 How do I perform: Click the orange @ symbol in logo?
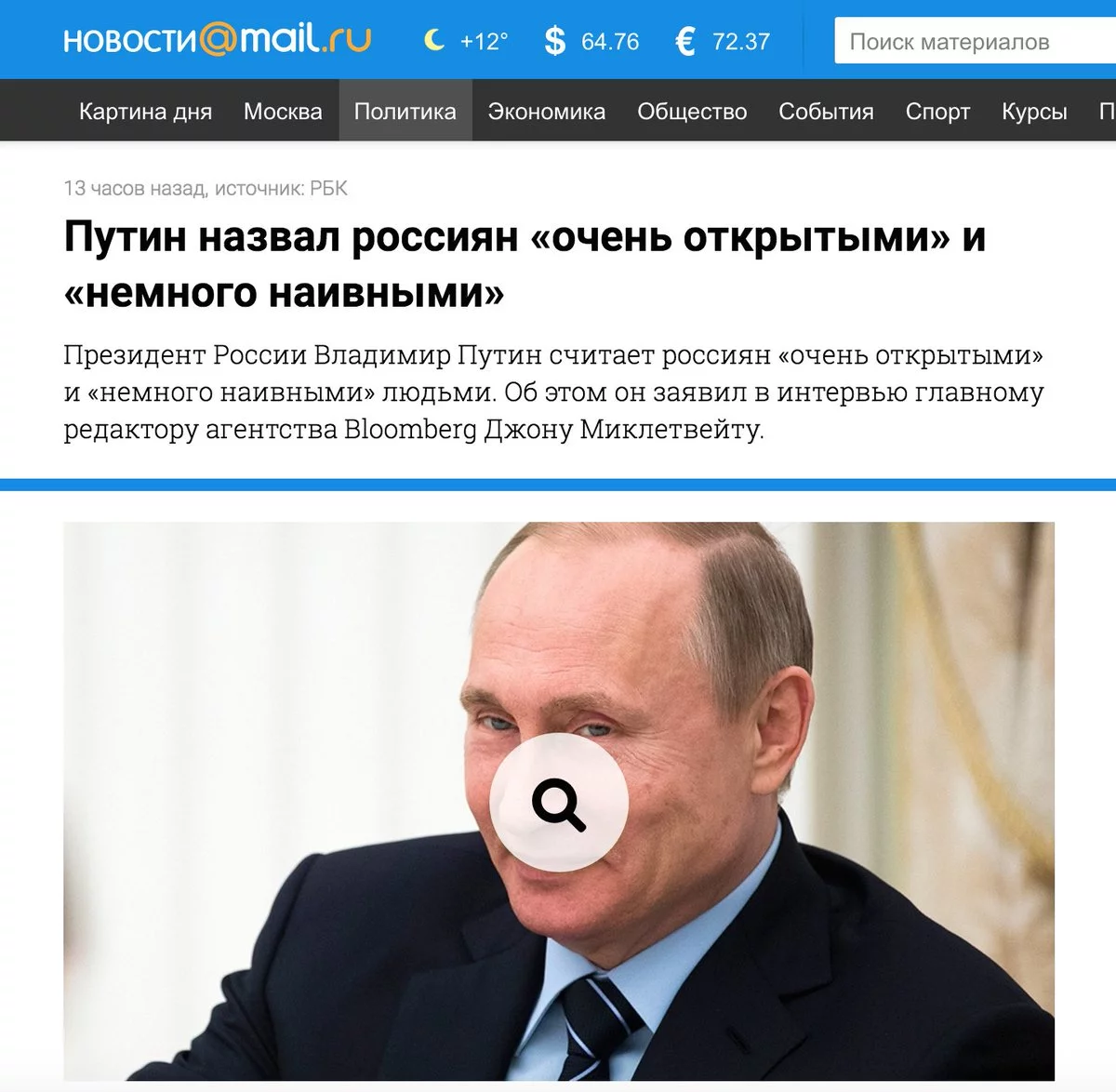219,40
